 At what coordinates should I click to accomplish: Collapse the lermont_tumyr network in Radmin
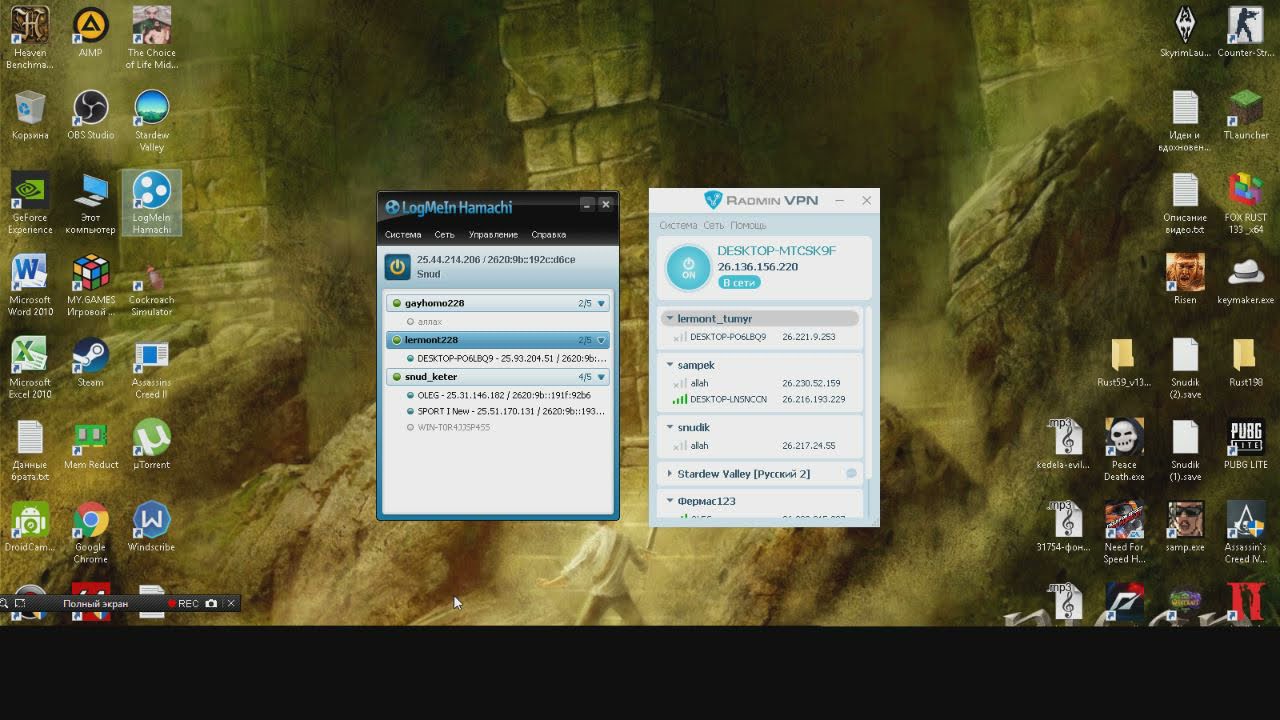click(x=670, y=318)
